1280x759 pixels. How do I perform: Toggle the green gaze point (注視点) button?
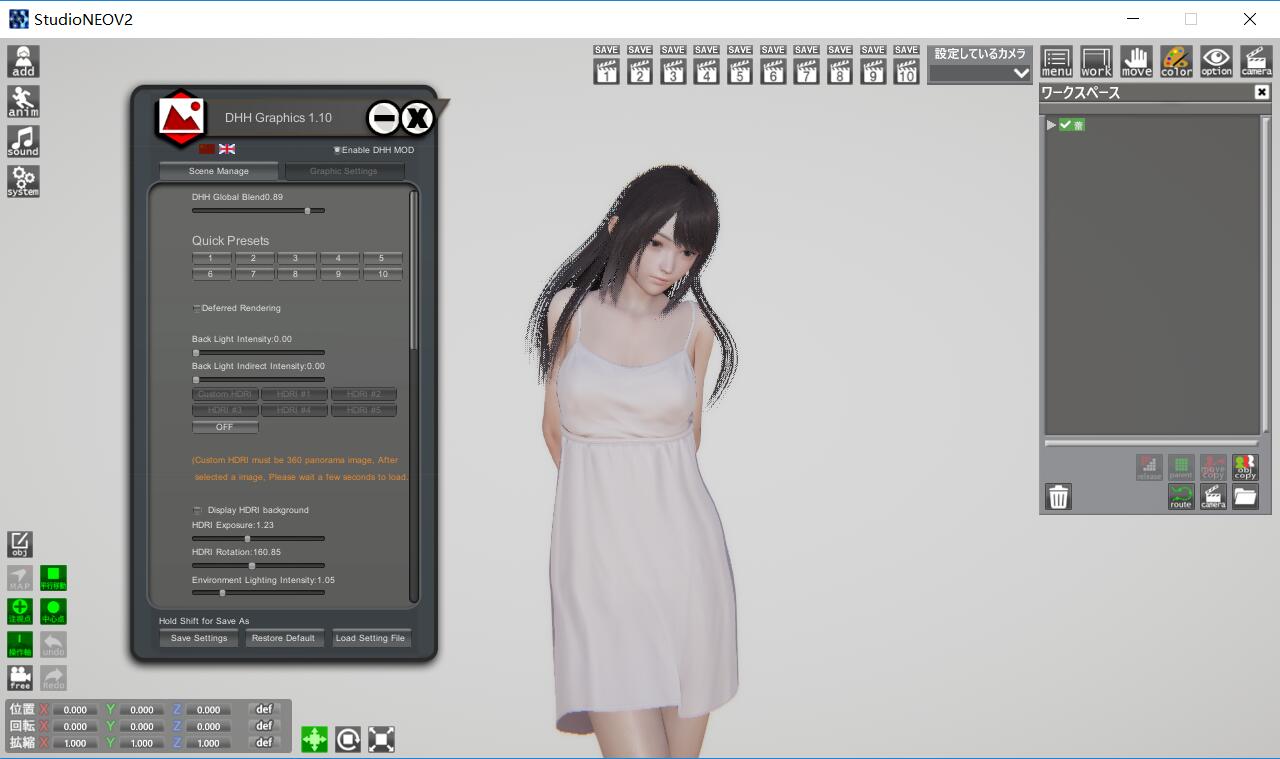click(20, 611)
